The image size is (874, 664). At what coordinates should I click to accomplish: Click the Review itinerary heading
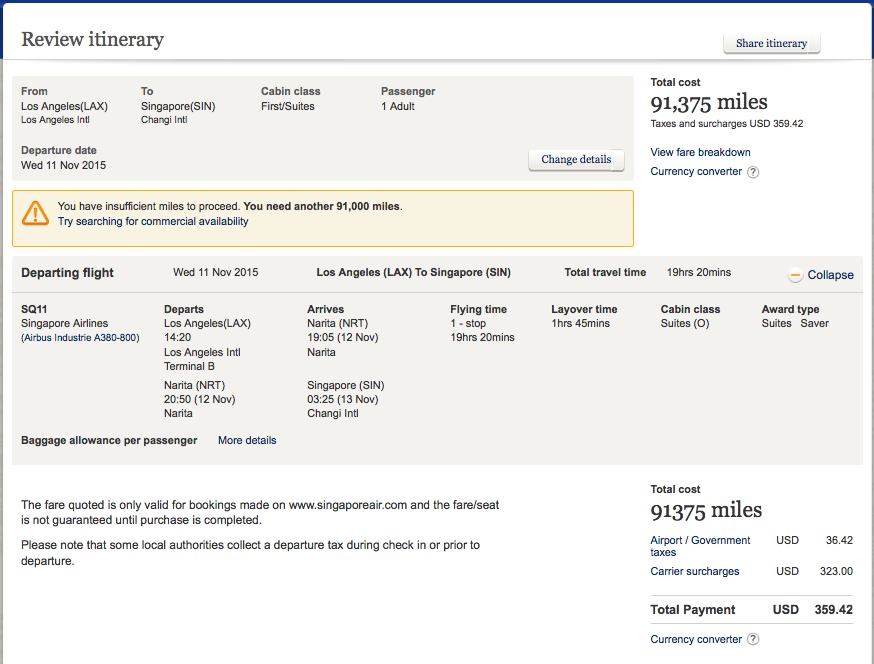[x=92, y=40]
